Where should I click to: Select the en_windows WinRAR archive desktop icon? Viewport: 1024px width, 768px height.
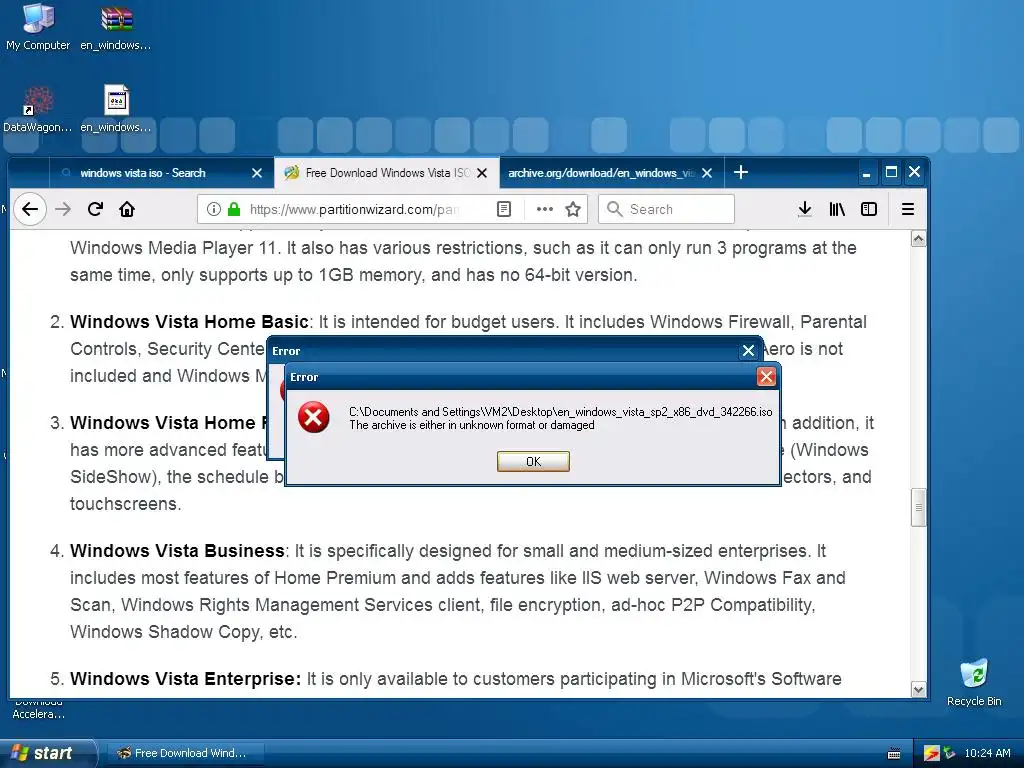click(x=116, y=27)
